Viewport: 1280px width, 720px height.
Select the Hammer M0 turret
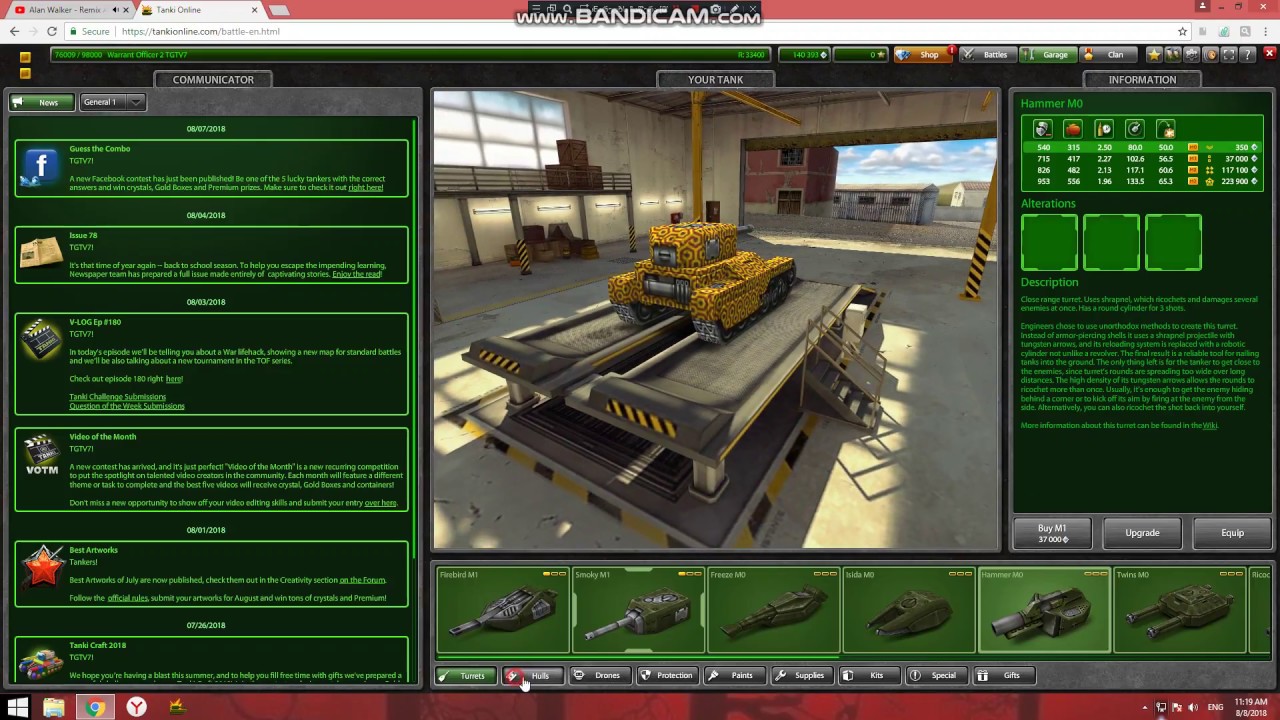1043,610
